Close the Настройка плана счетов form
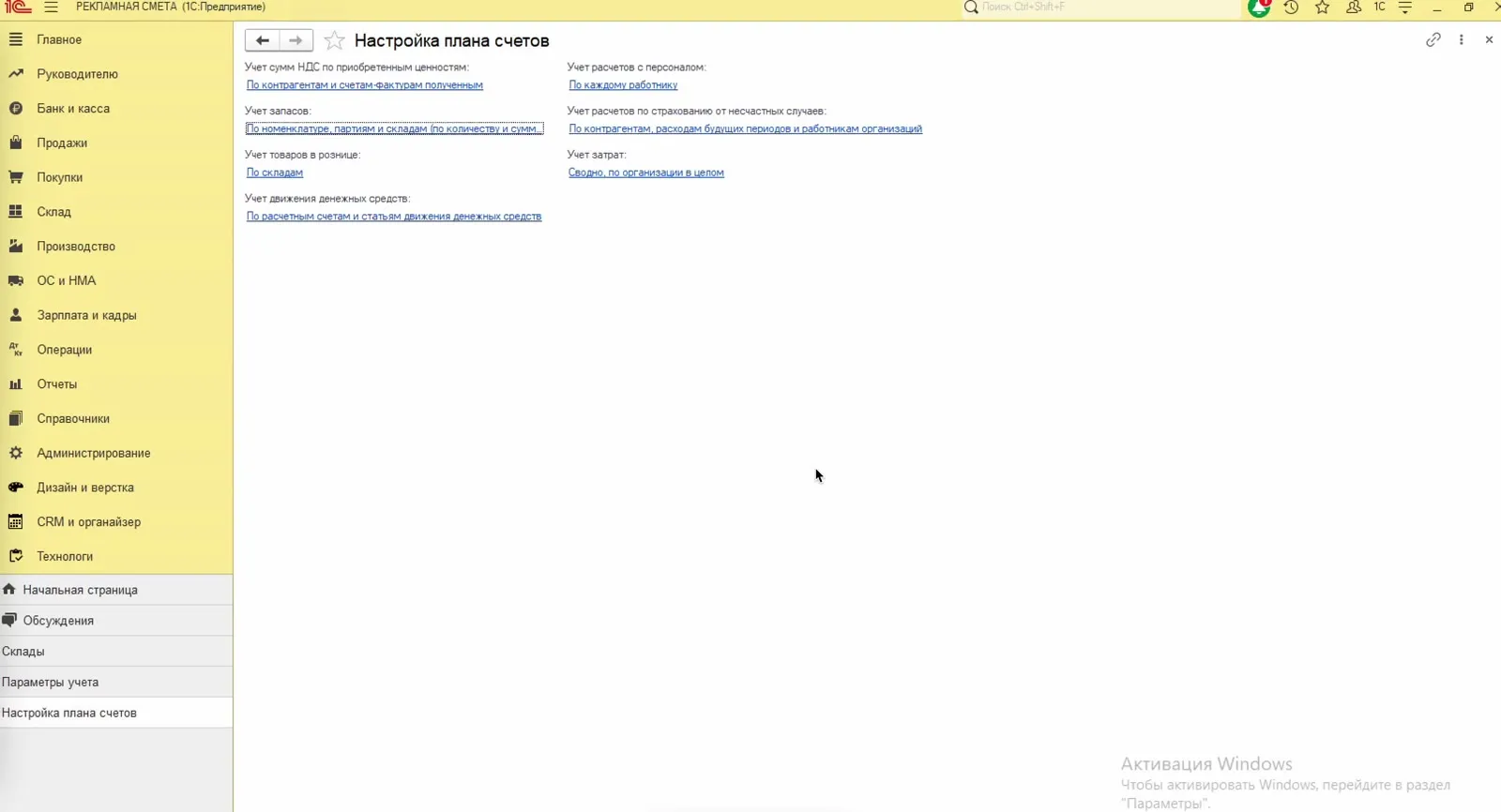The width and height of the screenshot is (1501, 812). click(1489, 39)
